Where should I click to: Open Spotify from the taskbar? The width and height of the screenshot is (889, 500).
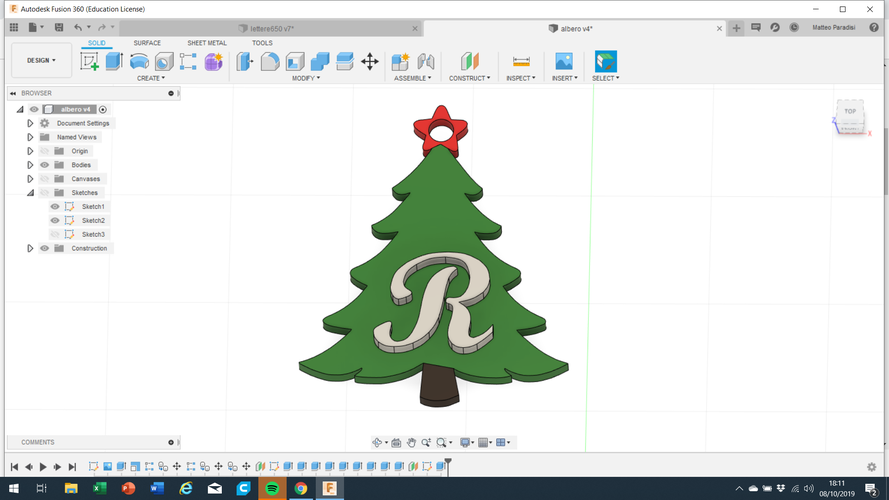coord(272,488)
